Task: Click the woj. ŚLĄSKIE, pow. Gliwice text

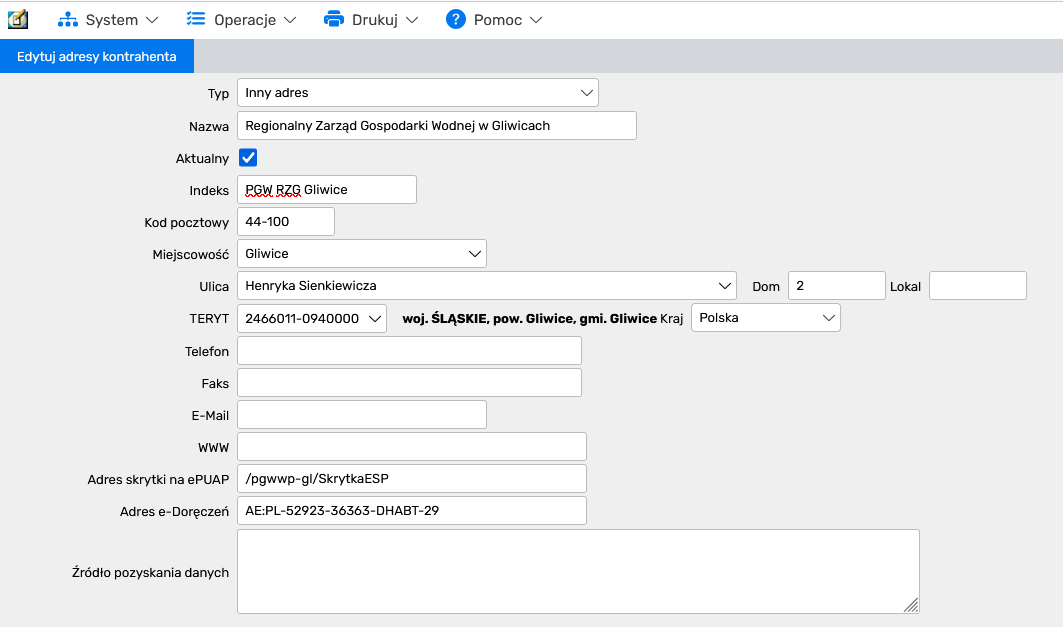Action: pyautogui.click(x=529, y=319)
